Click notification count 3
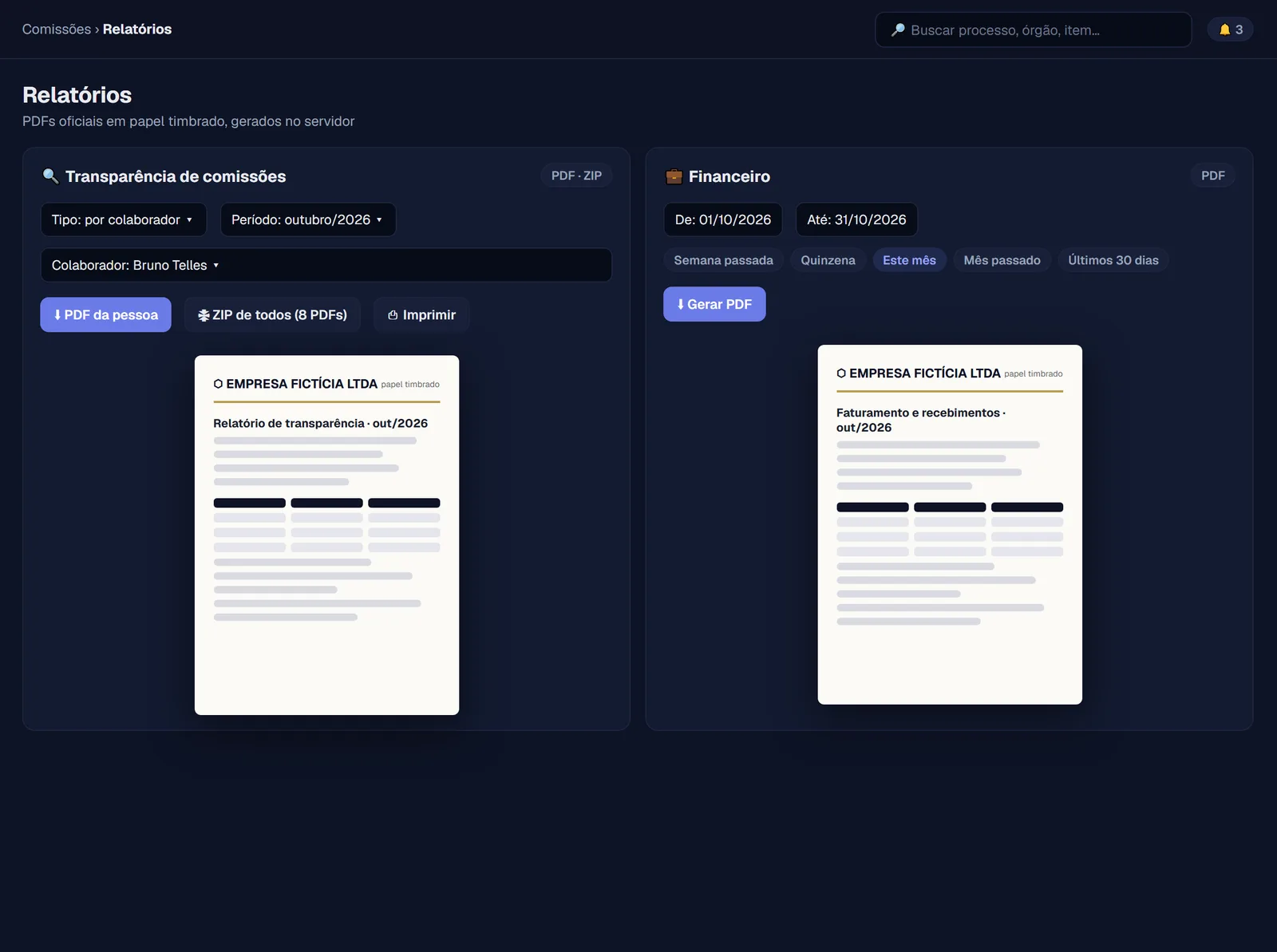The image size is (1277, 952). (1239, 30)
